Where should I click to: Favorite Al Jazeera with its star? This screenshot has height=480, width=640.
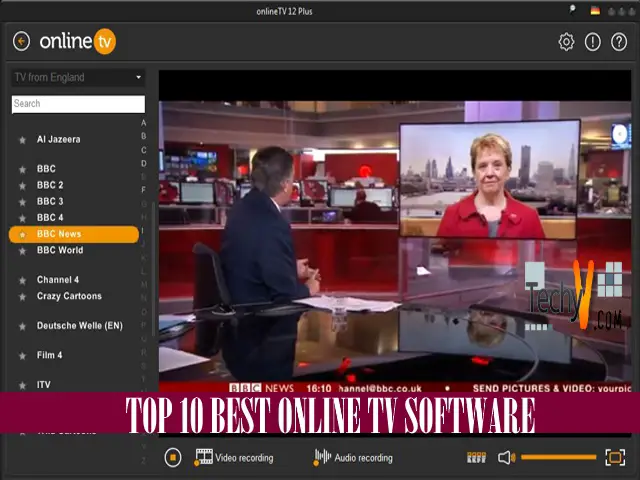[x=22, y=140]
